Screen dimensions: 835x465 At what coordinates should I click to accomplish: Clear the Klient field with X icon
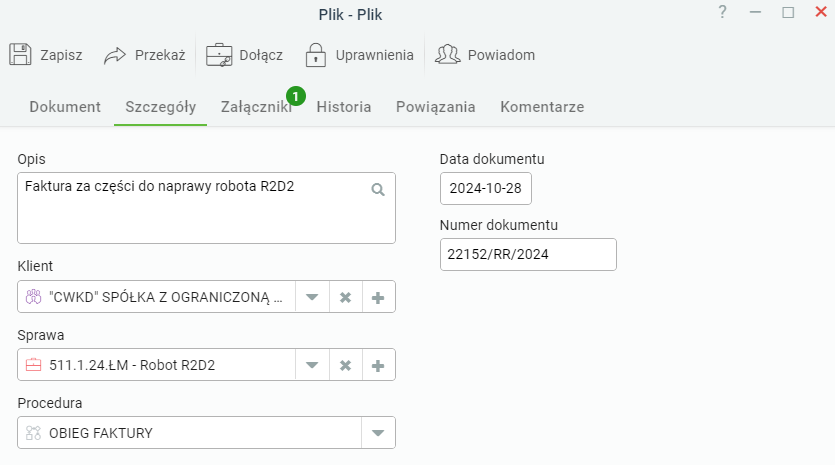click(346, 297)
